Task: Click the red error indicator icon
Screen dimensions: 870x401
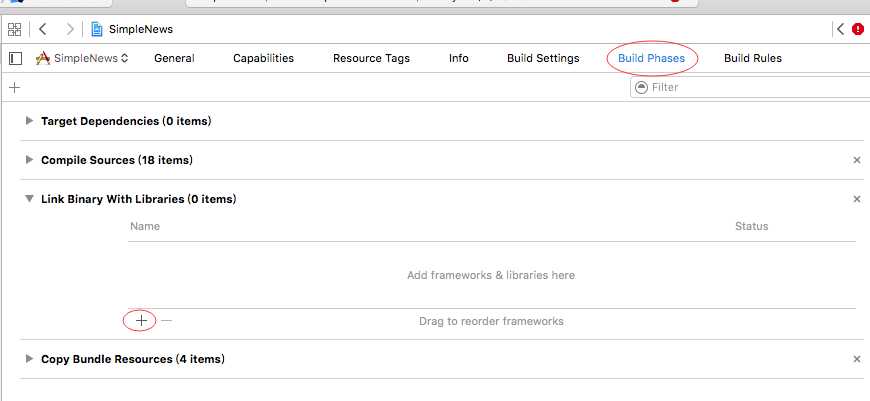Action: (858, 30)
